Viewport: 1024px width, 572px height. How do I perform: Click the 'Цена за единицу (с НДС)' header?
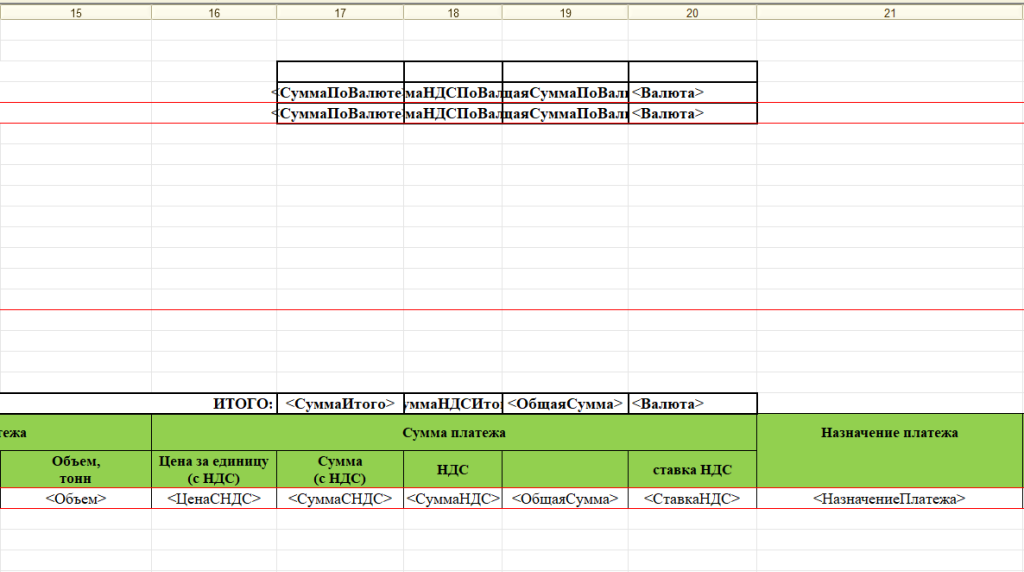point(214,469)
